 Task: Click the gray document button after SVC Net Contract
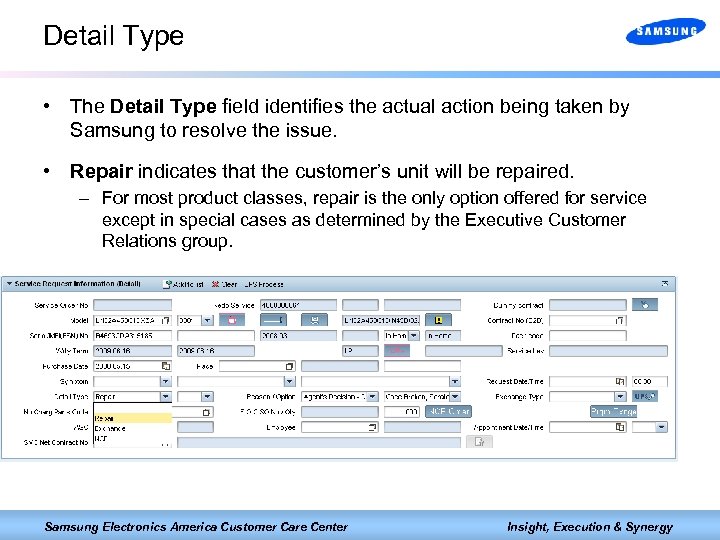(479, 442)
